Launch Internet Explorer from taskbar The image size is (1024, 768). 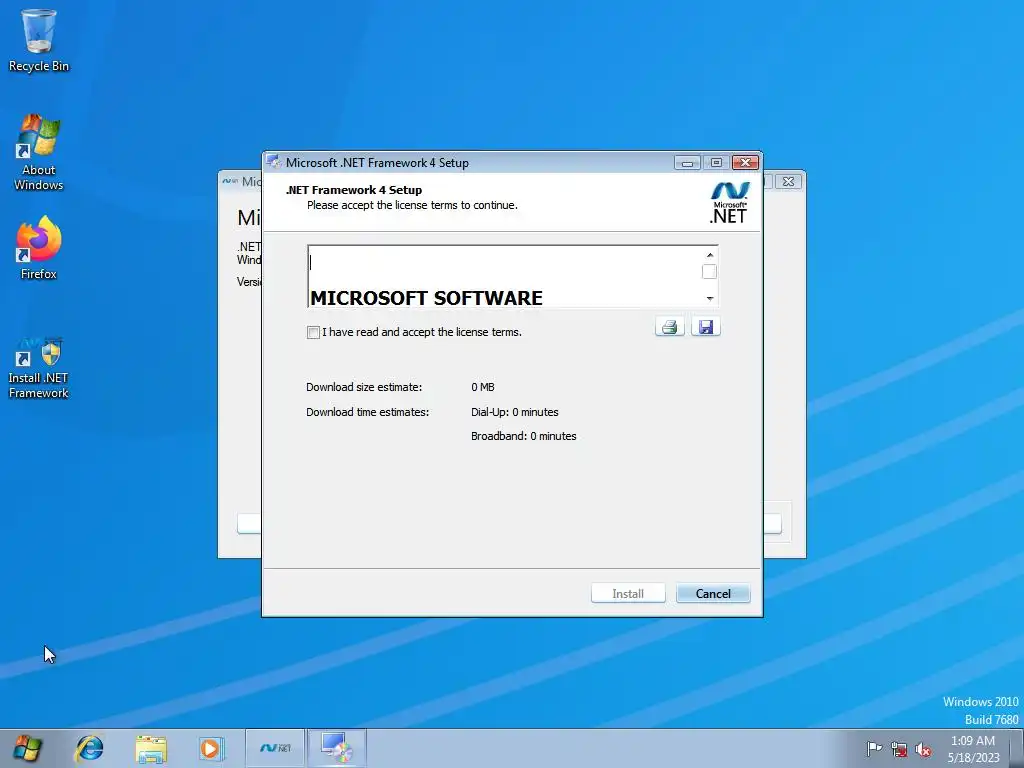click(x=89, y=748)
